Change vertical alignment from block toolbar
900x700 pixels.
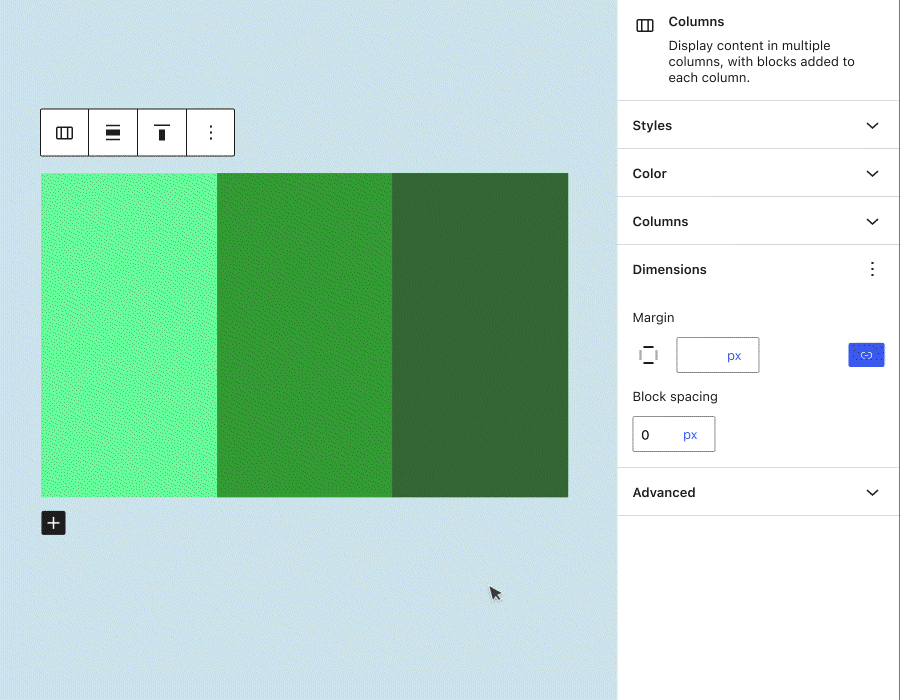point(162,133)
